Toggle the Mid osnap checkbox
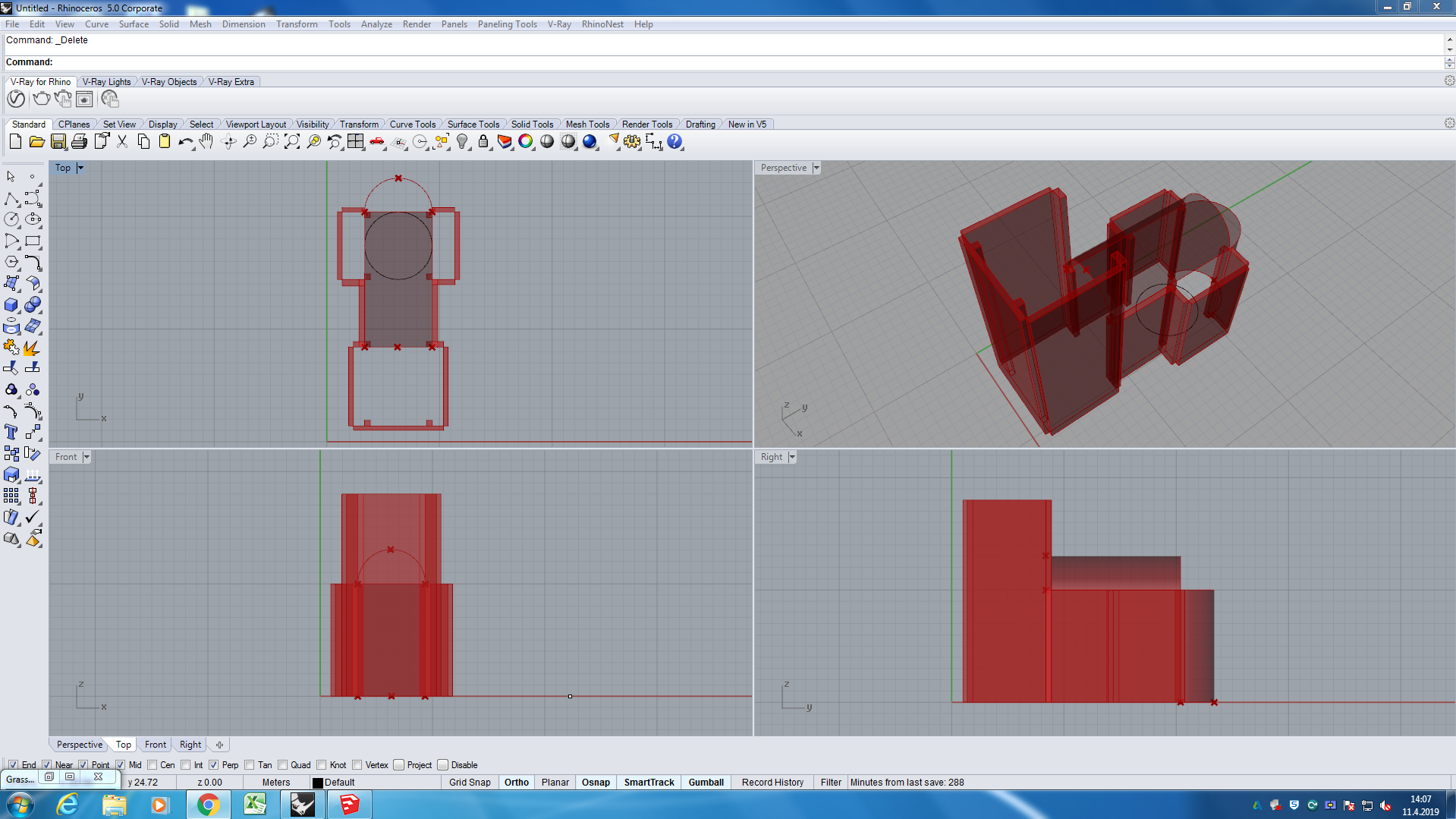1456x819 pixels. click(120, 765)
